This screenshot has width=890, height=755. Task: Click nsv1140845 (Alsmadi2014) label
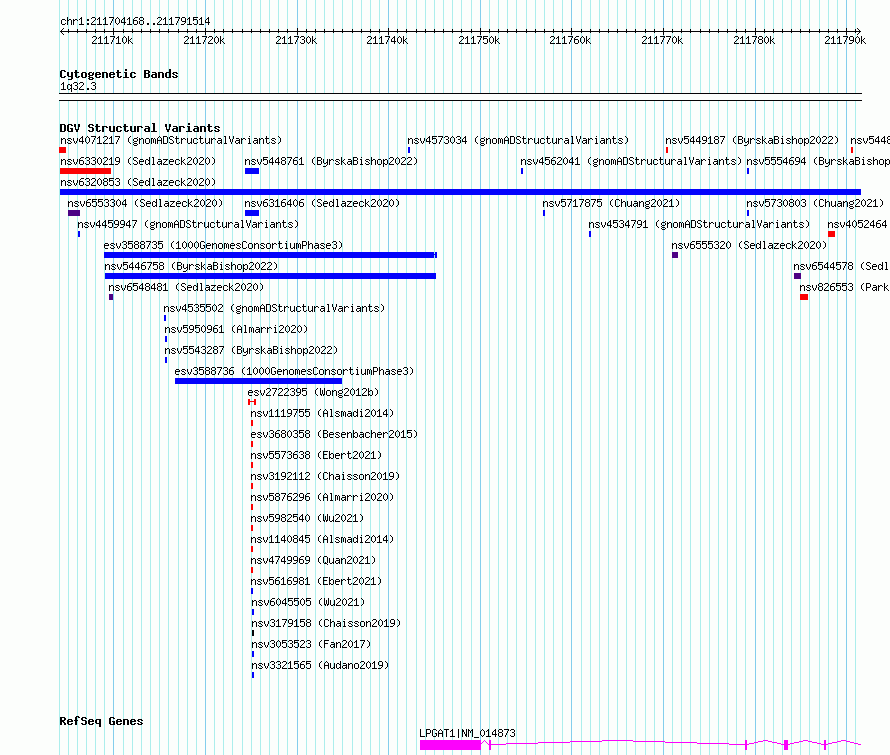(322, 539)
